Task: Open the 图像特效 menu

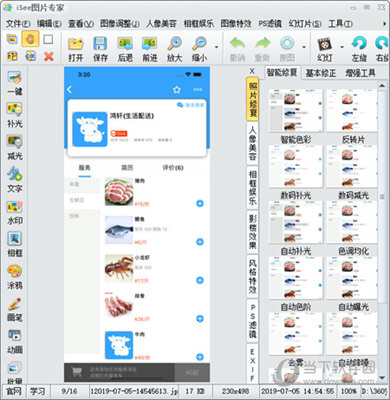Action: click(236, 24)
